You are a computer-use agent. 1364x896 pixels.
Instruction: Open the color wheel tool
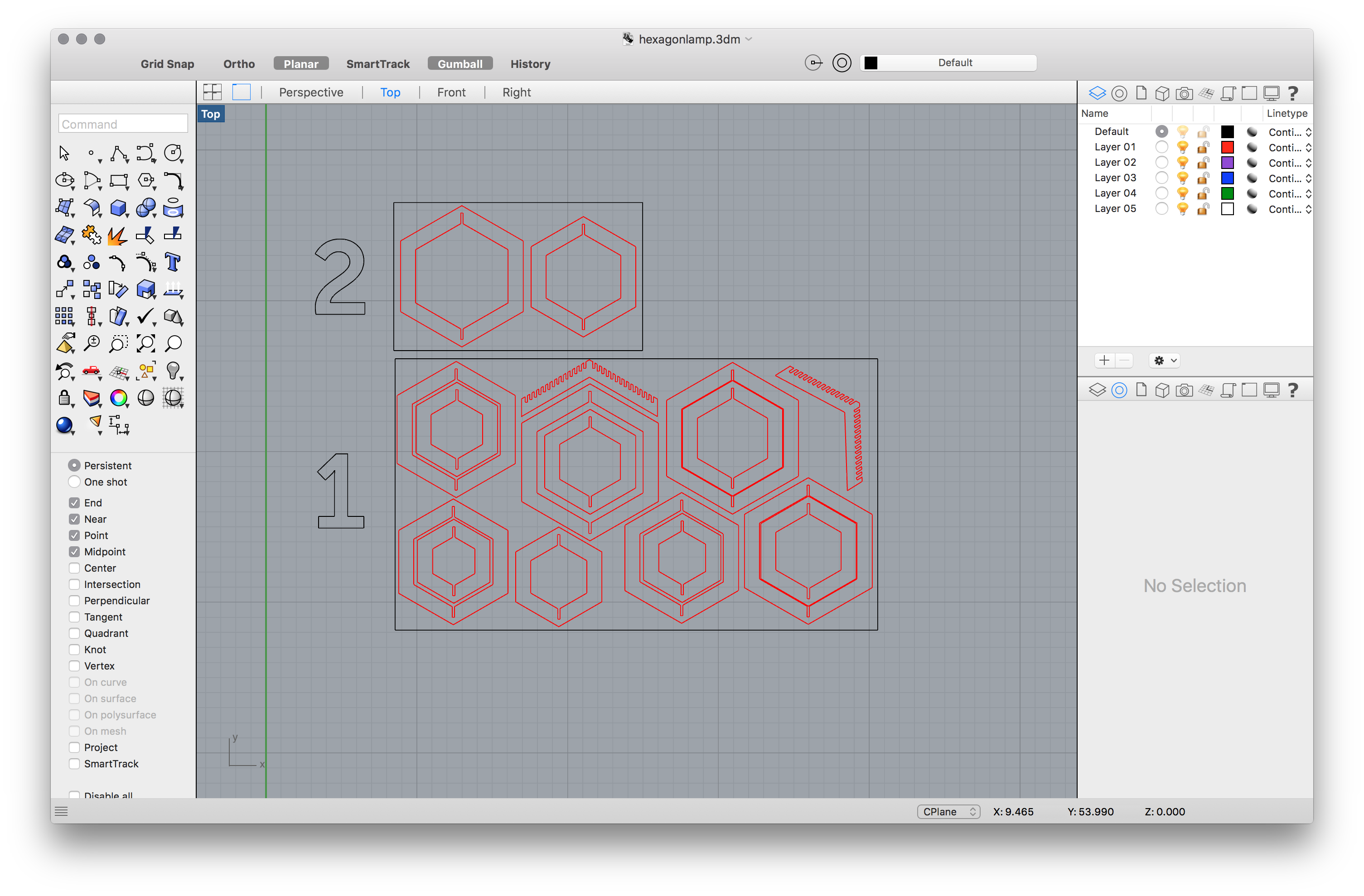point(119,398)
